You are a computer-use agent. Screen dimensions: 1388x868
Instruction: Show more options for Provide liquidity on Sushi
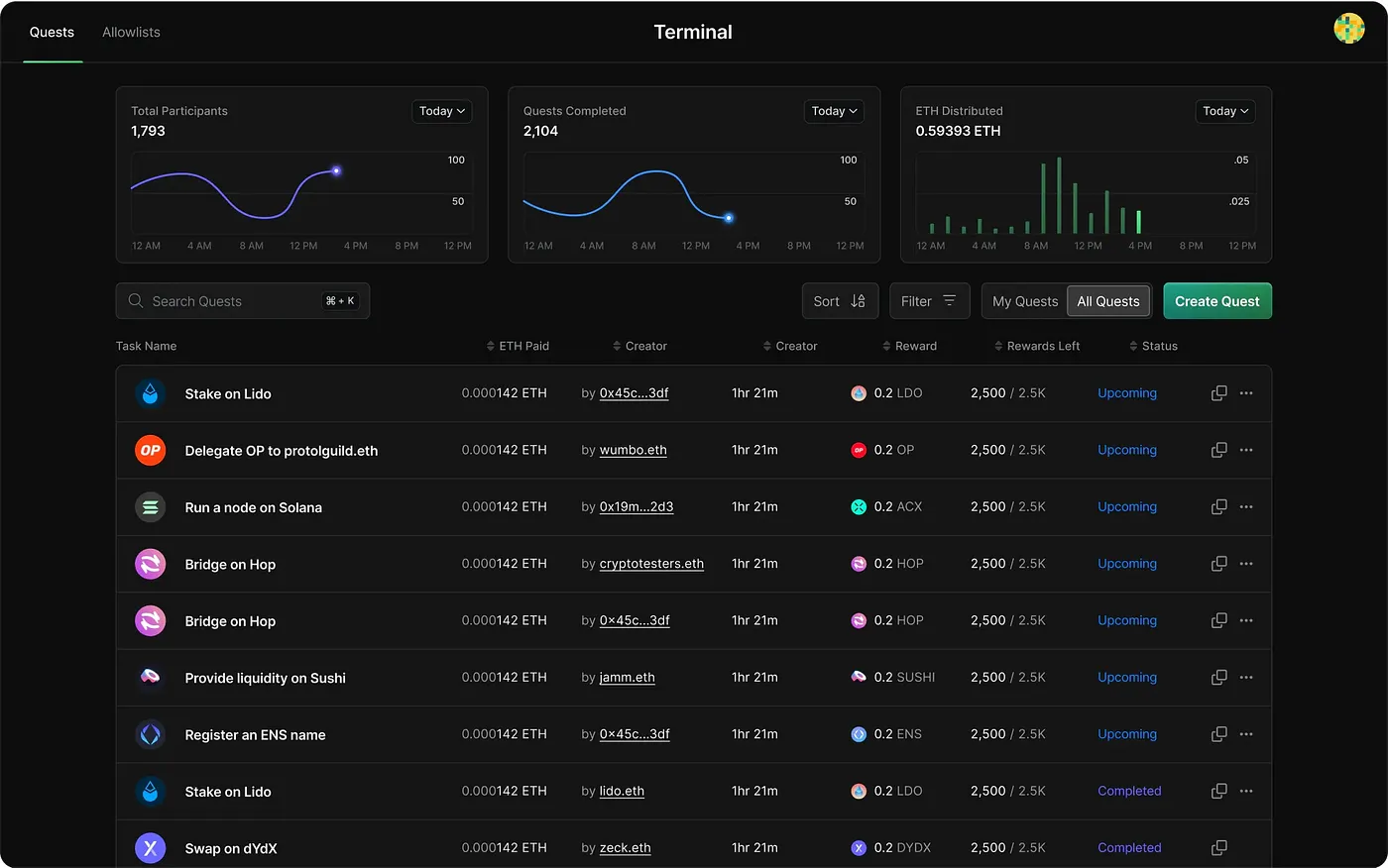pos(1246,677)
